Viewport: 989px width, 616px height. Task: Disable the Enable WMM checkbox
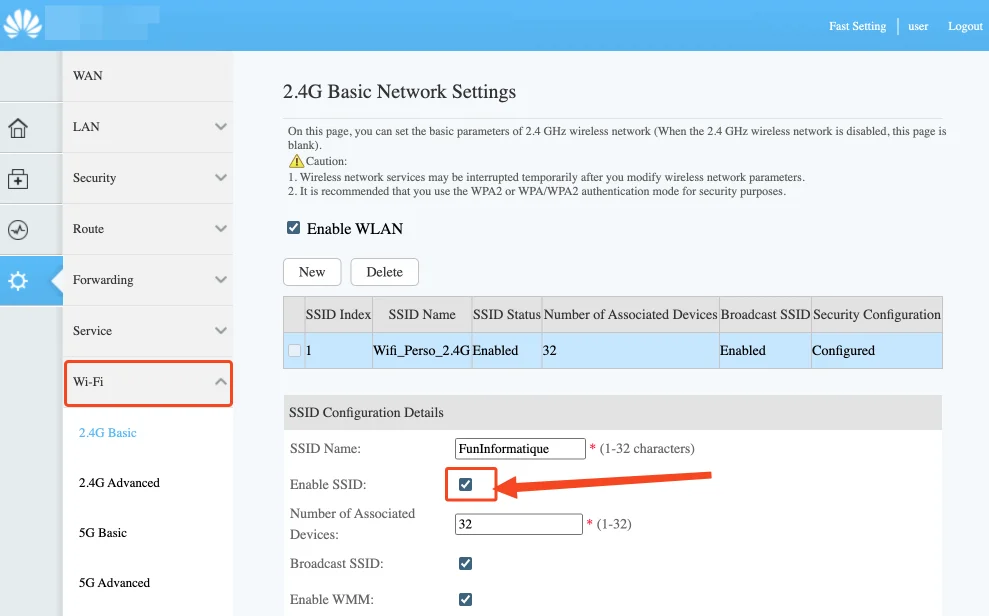[x=464, y=599]
